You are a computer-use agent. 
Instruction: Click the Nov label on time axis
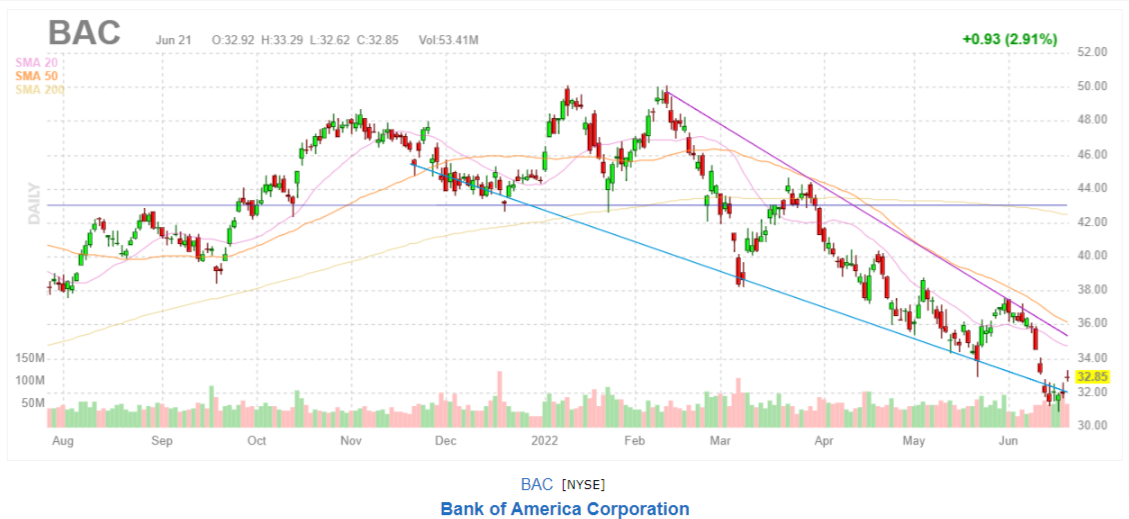tap(350, 440)
